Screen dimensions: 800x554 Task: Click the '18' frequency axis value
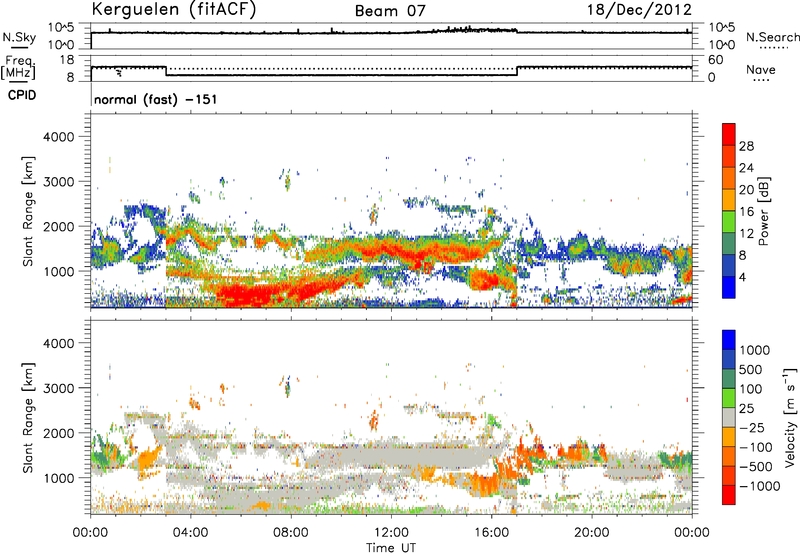67,60
